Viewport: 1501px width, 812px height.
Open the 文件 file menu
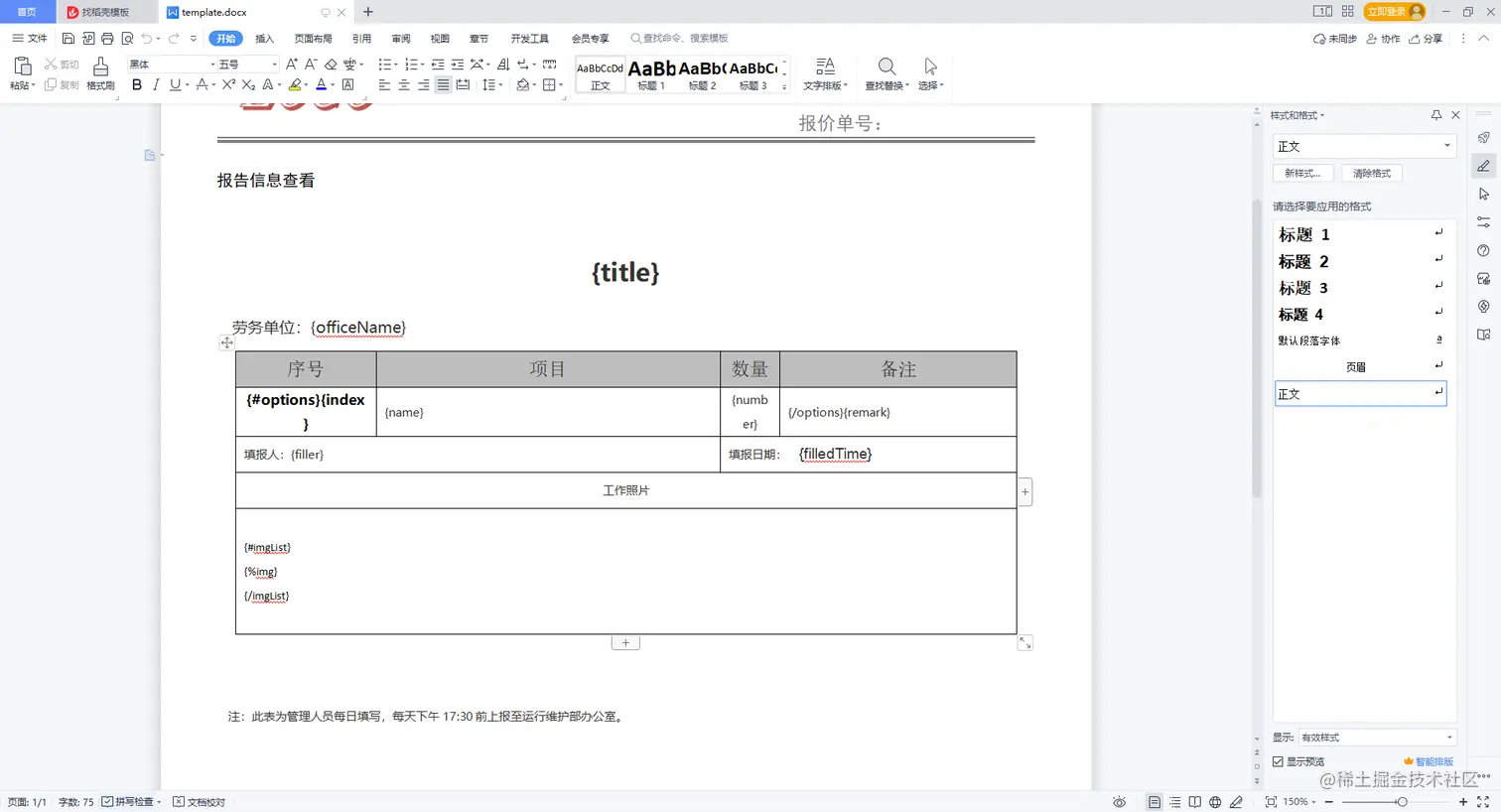[30, 39]
